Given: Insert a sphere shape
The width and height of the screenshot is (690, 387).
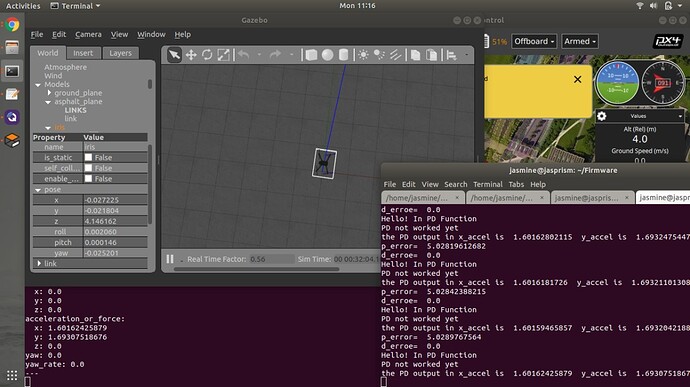Looking at the screenshot, I should tap(327, 55).
